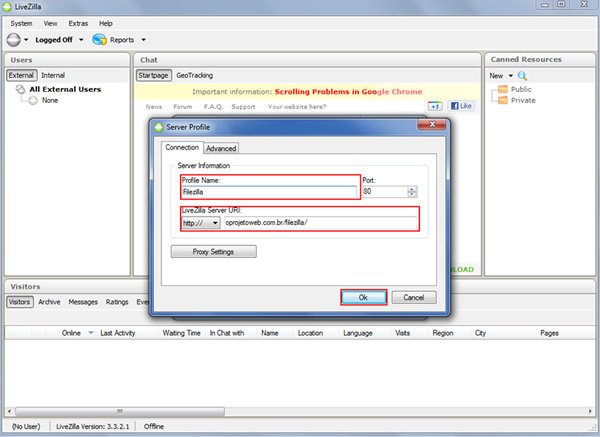Image resolution: width=600 pixels, height=437 pixels.
Task: Click Your website here? link
Action: tap(297, 107)
